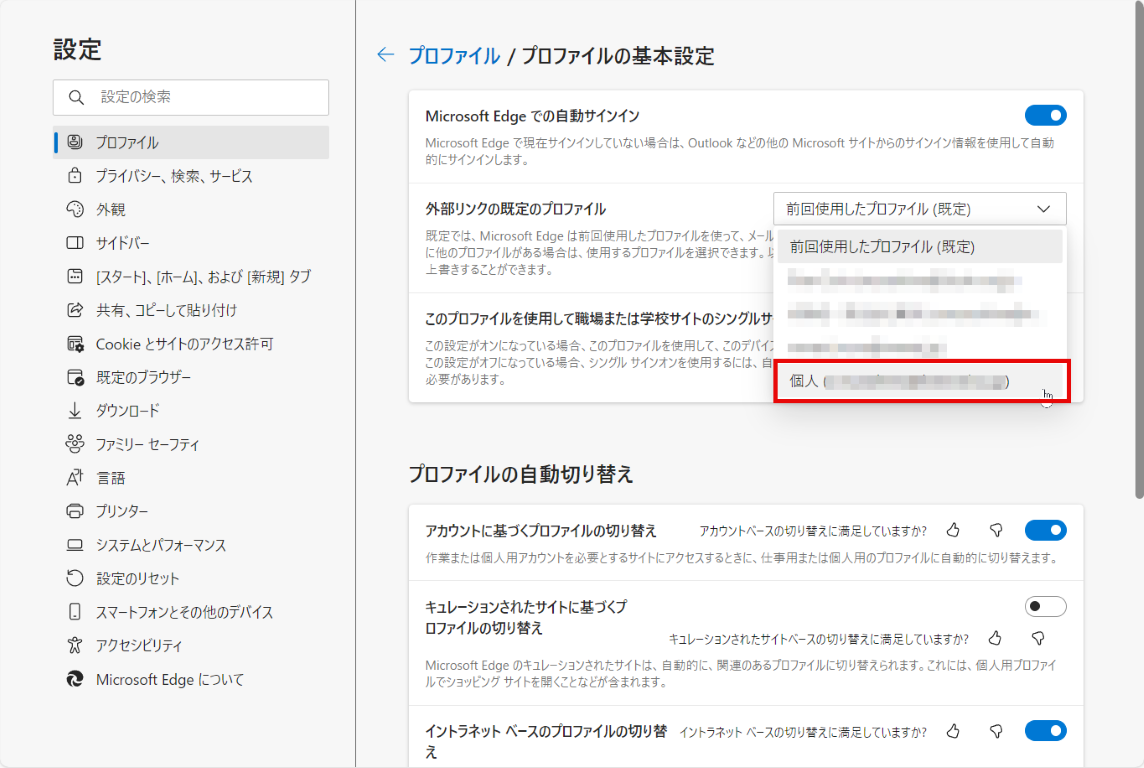Click the スマートフォンとその他のデバイス phone icon
The height and width of the screenshot is (768, 1144).
click(75, 612)
